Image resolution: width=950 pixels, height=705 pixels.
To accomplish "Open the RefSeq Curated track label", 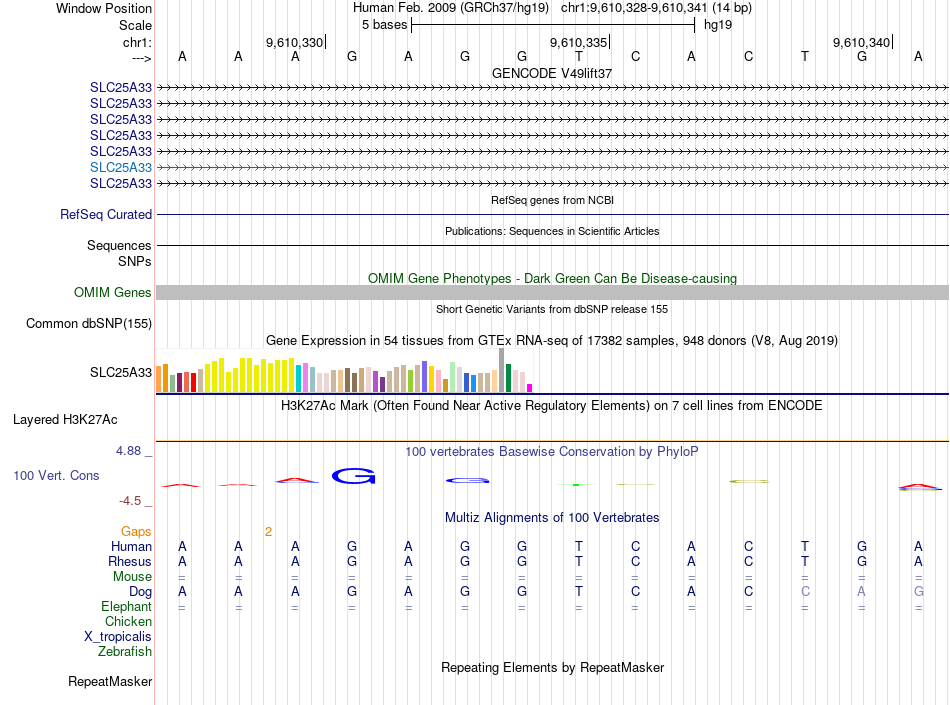I will [105, 214].
